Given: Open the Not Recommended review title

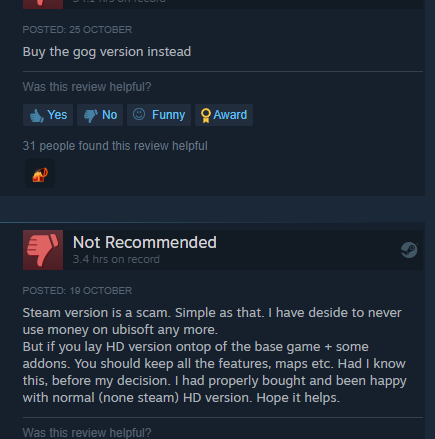Looking at the screenshot, I should tap(145, 242).
